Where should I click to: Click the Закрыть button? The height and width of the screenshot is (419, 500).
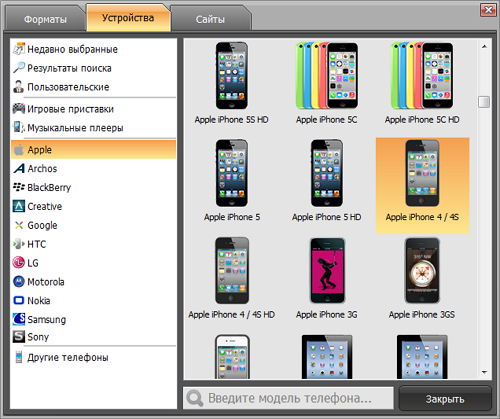tap(445, 399)
